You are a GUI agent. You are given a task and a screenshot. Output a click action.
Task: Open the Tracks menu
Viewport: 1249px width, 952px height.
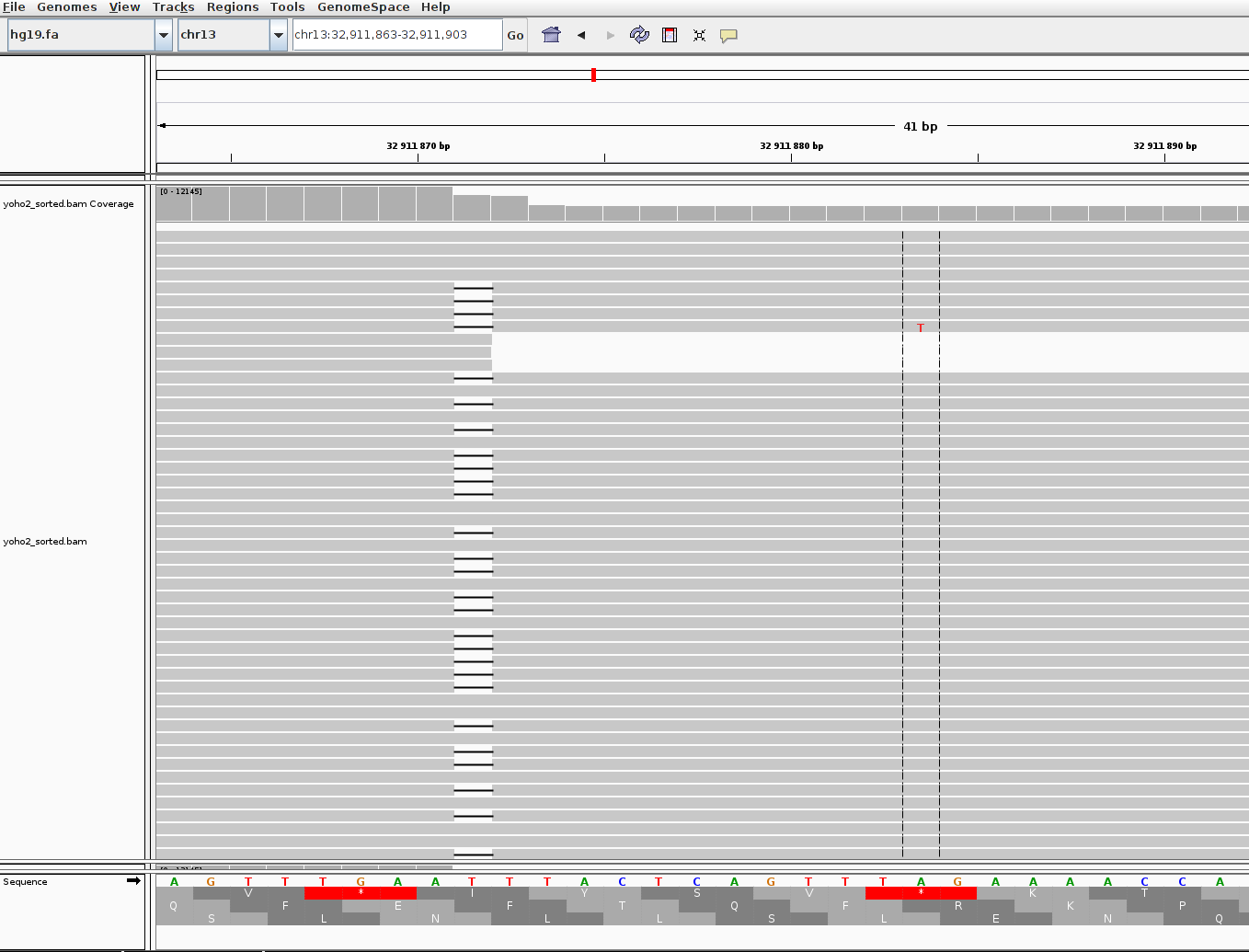pyautogui.click(x=173, y=7)
